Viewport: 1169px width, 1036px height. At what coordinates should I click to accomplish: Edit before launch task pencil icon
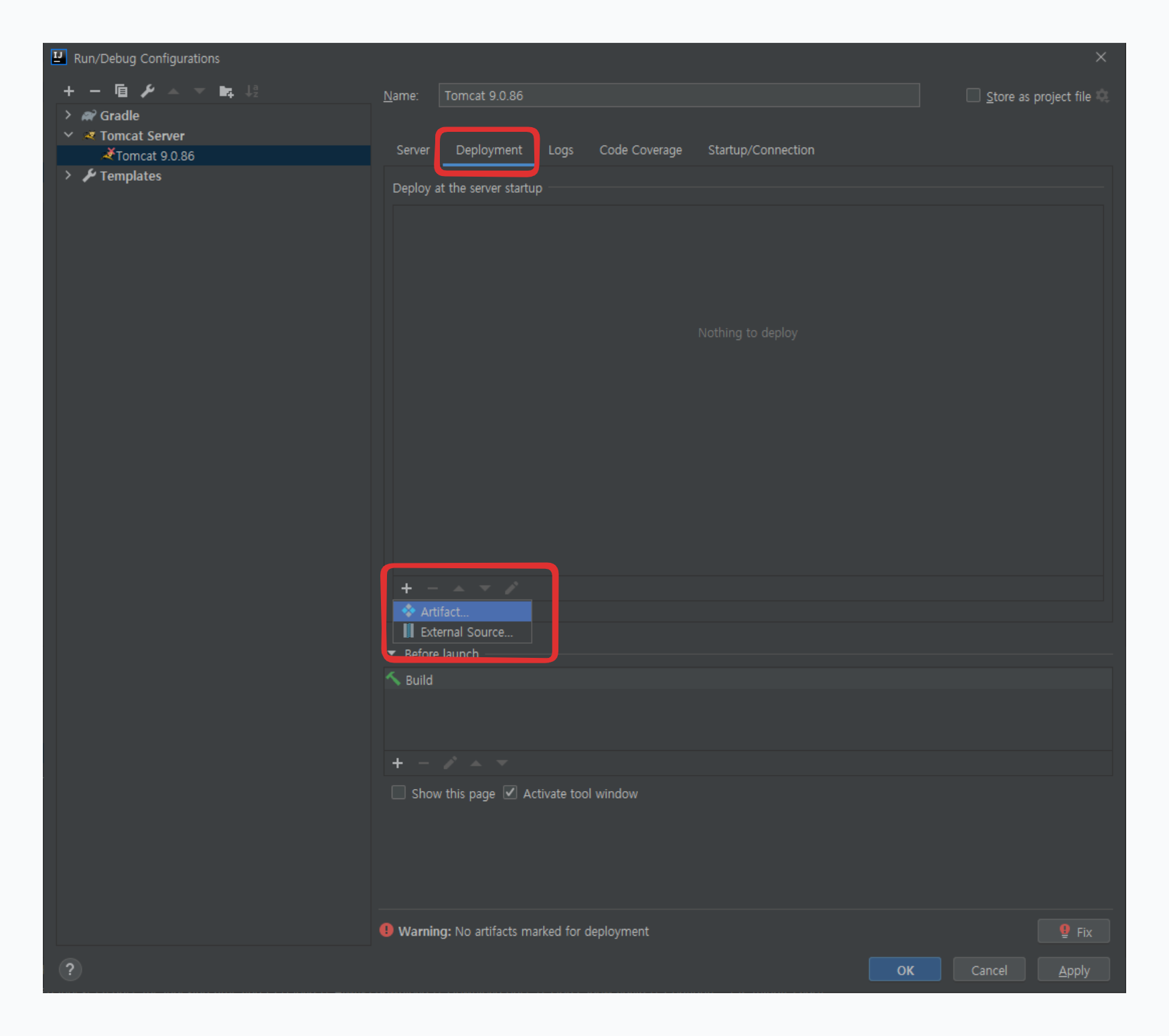pos(450,763)
